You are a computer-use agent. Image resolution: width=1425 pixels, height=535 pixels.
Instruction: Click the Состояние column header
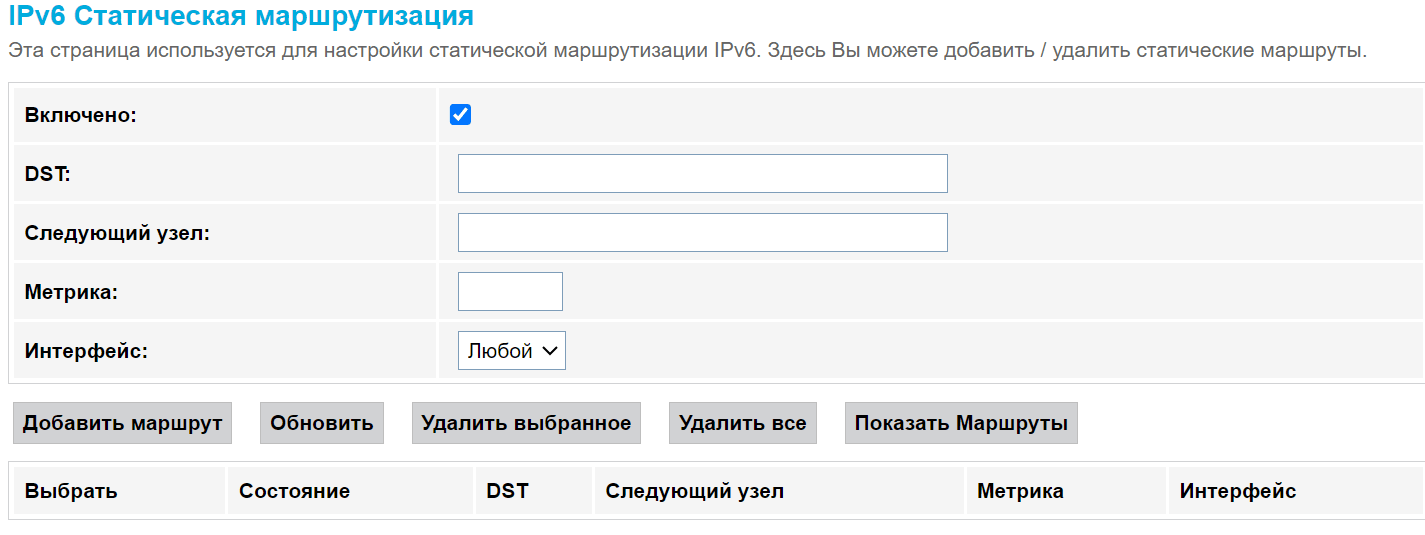click(294, 491)
